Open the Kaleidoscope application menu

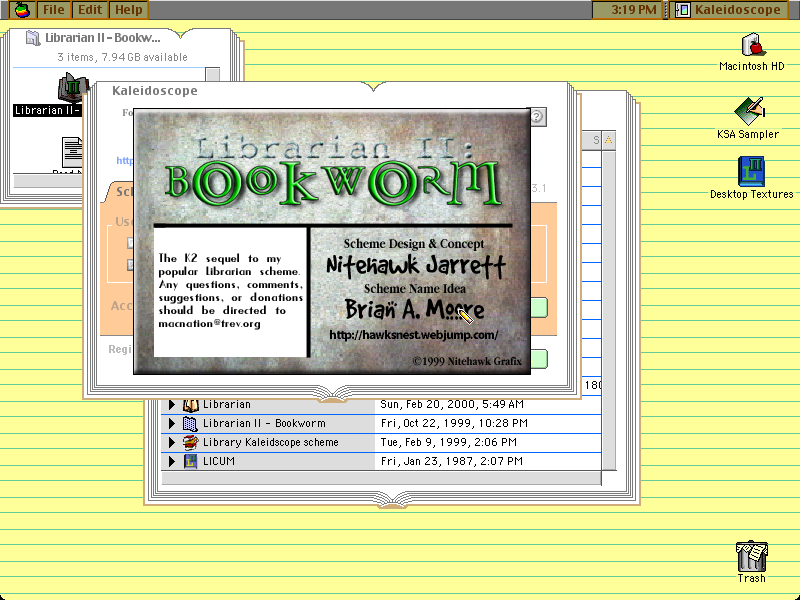click(729, 10)
